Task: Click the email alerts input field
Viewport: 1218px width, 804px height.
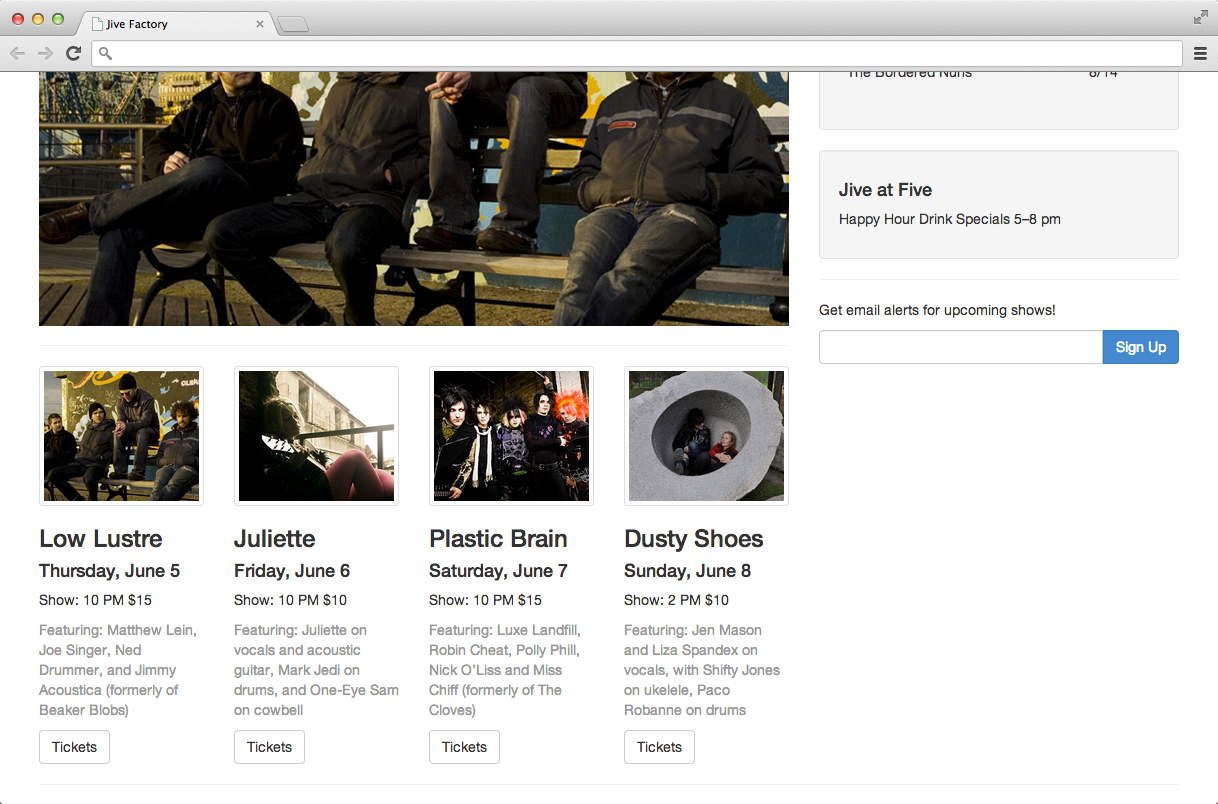Action: [960, 347]
